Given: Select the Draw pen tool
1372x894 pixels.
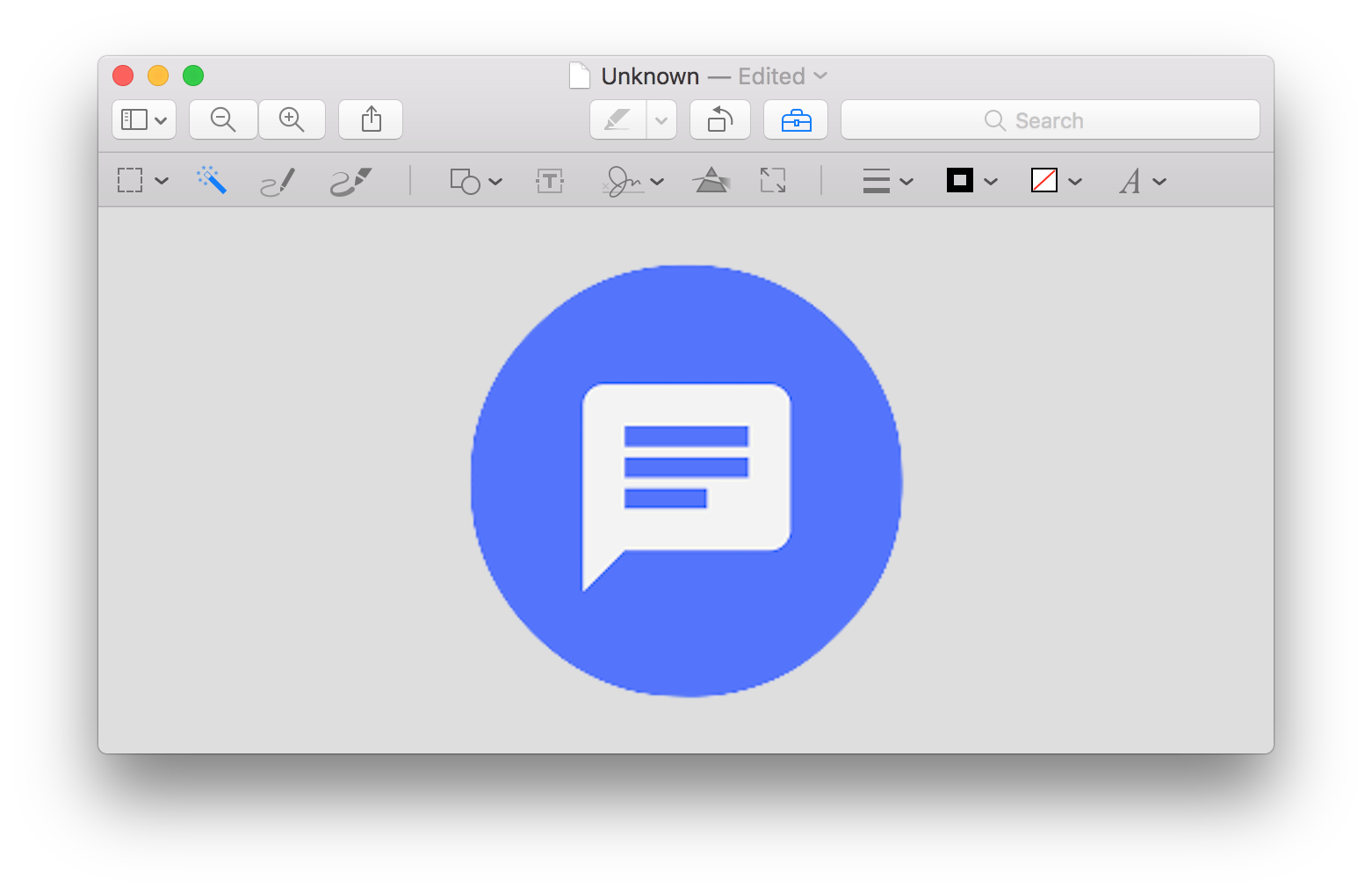Looking at the screenshot, I should pos(351,181).
